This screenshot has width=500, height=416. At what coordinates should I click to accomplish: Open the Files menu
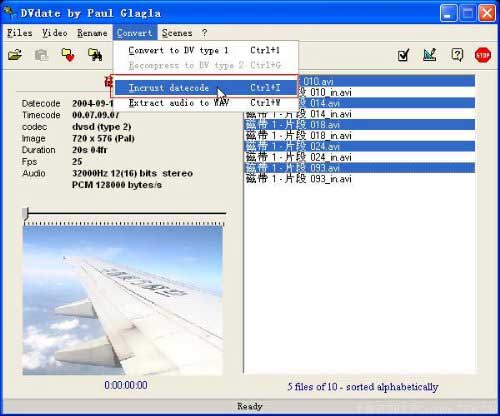point(20,33)
